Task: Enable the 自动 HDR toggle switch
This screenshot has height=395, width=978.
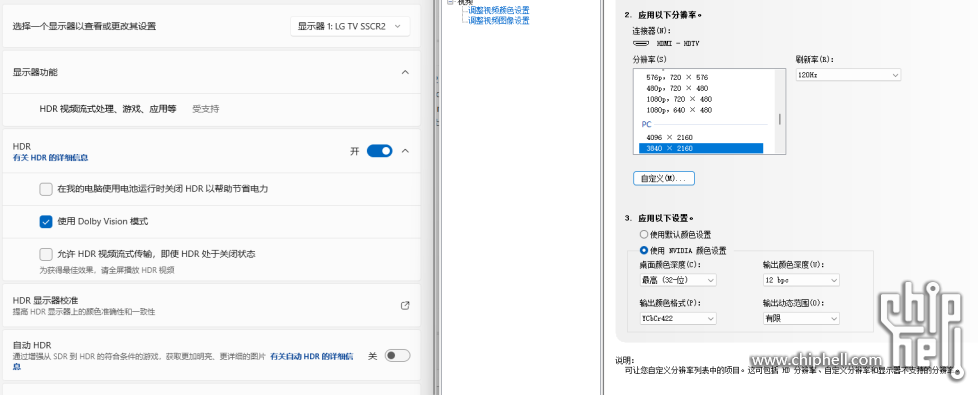Action: [x=397, y=356]
